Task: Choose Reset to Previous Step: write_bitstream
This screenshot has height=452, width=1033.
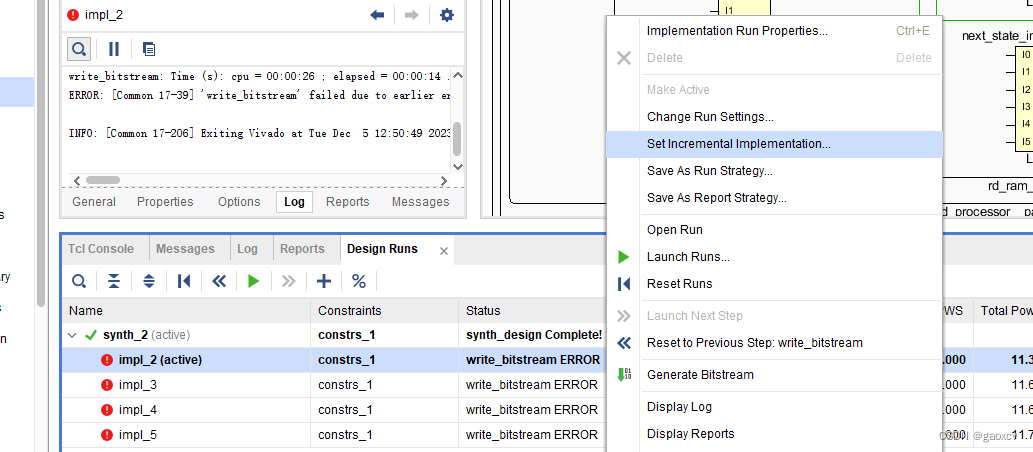Action: click(x=774, y=343)
